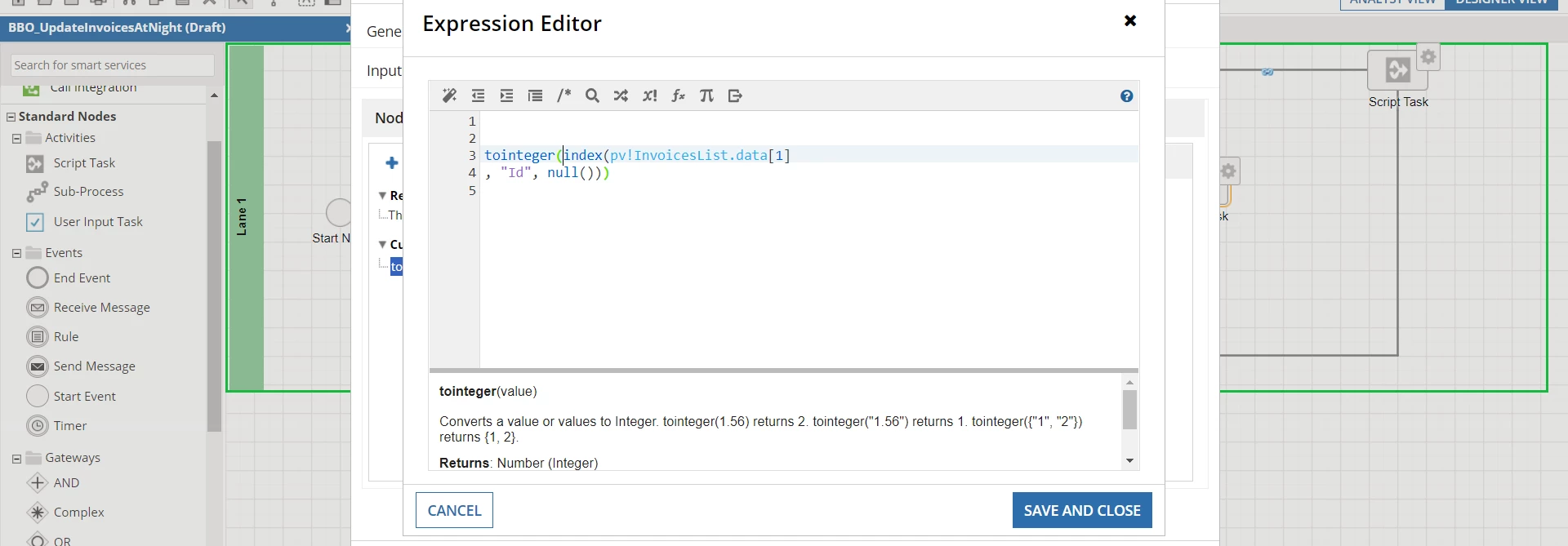
Task: Collapse the Cu tree section arrow
Action: click(382, 245)
